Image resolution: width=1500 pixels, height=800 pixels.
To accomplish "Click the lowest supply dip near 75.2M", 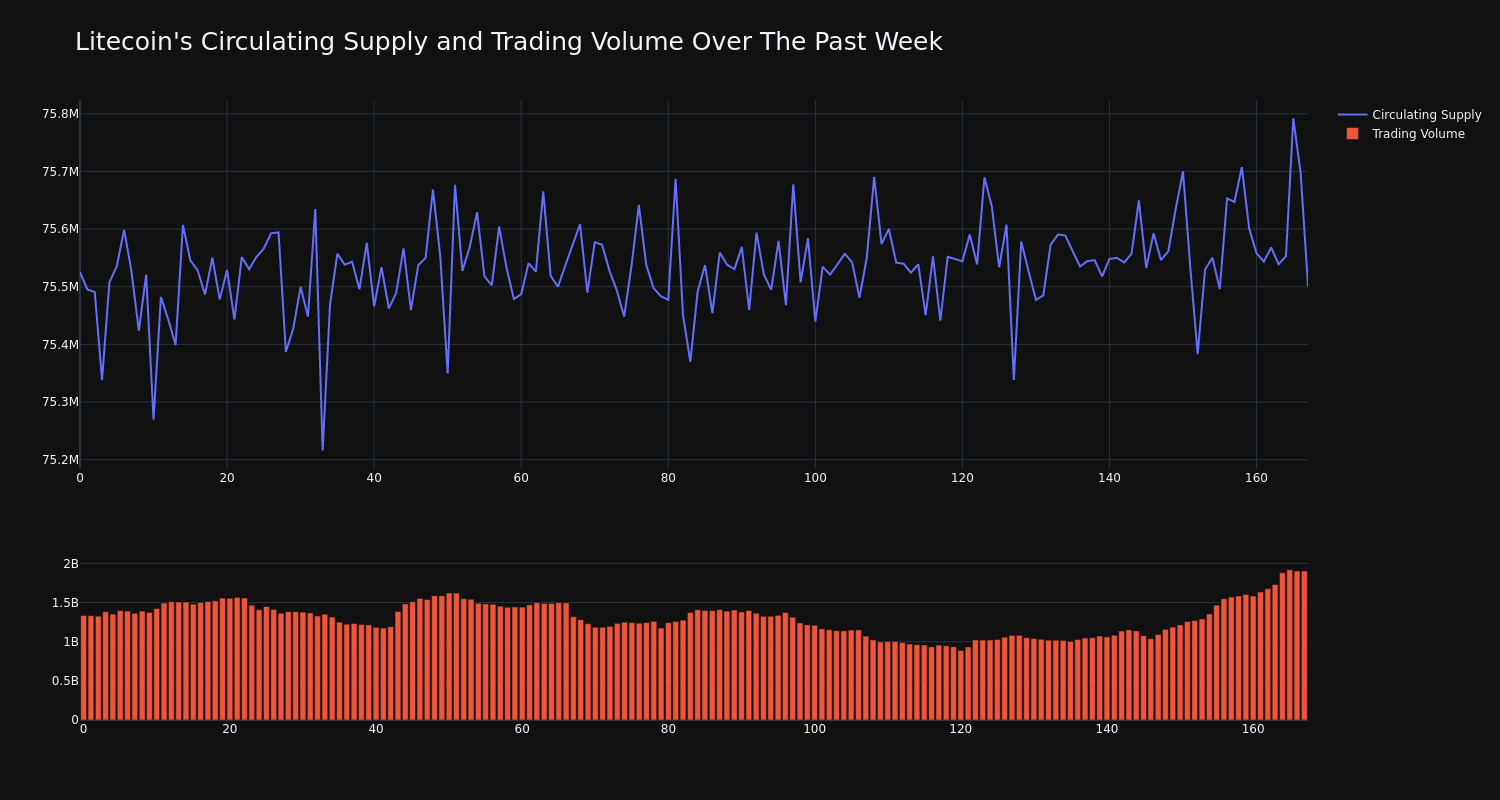I will pos(322,449).
